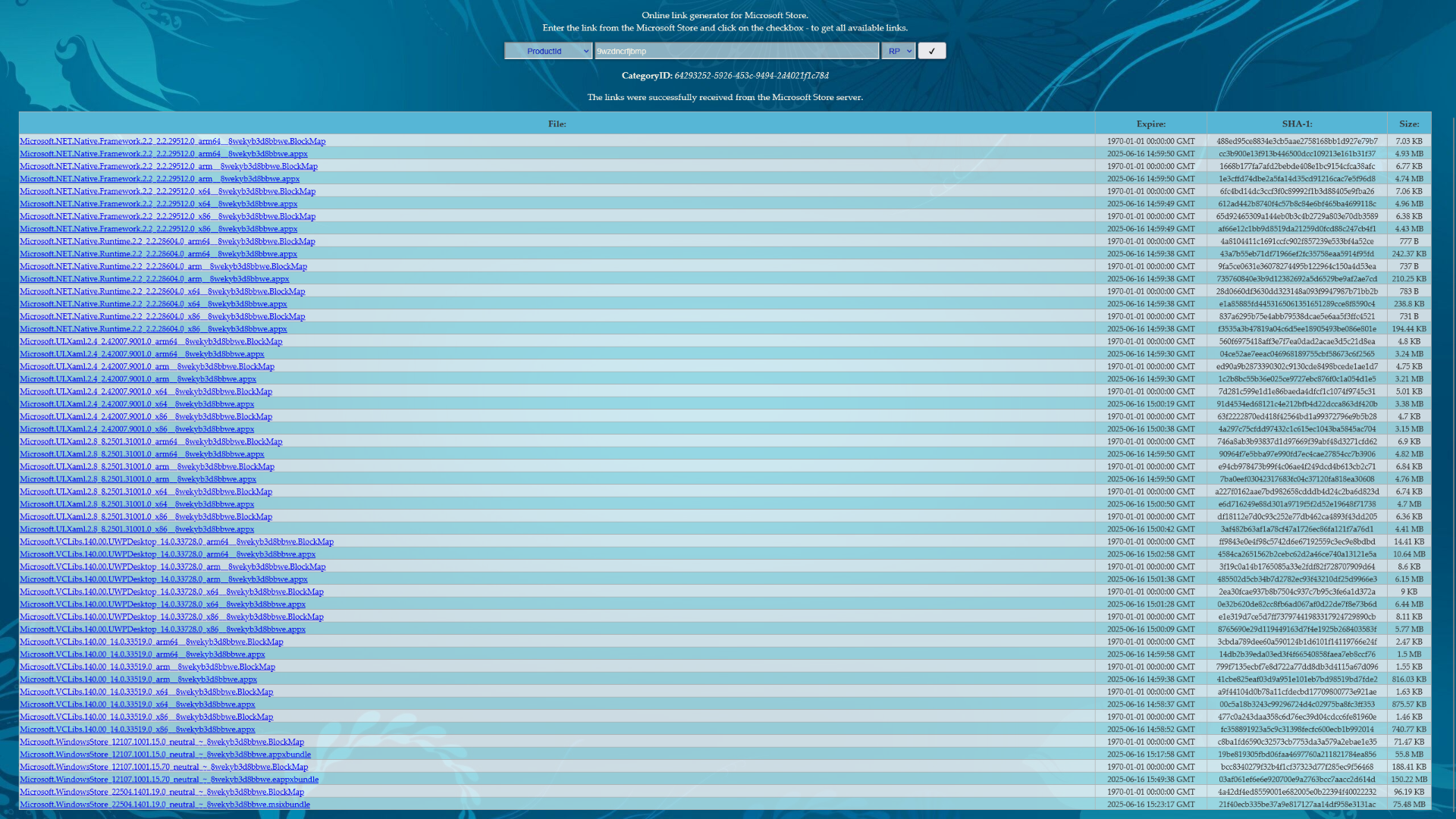Click expire cell 2025-06-16 15:49:38 GMT
The width and height of the screenshot is (1456, 819).
pos(1150,780)
